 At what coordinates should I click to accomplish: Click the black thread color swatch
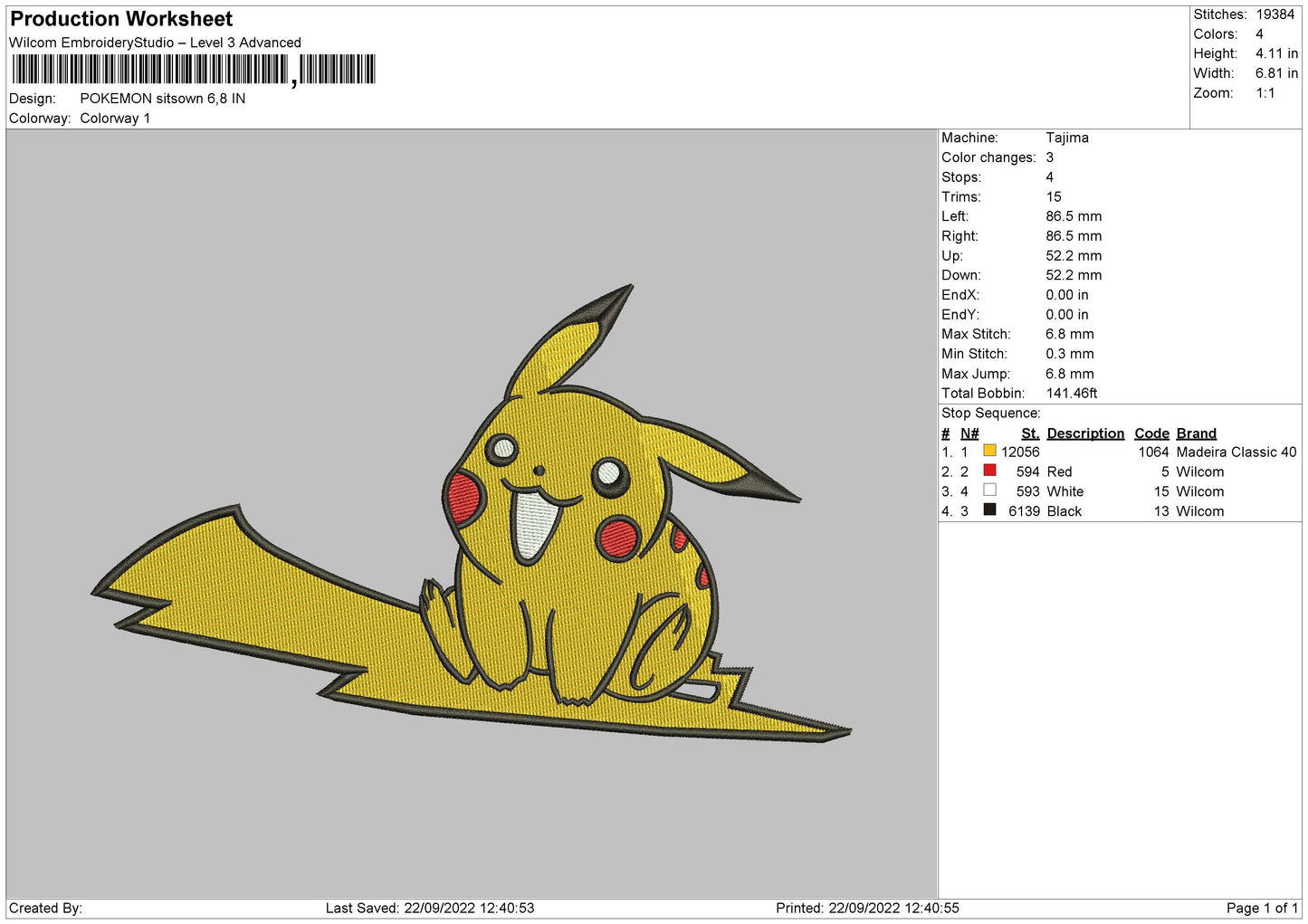click(989, 510)
